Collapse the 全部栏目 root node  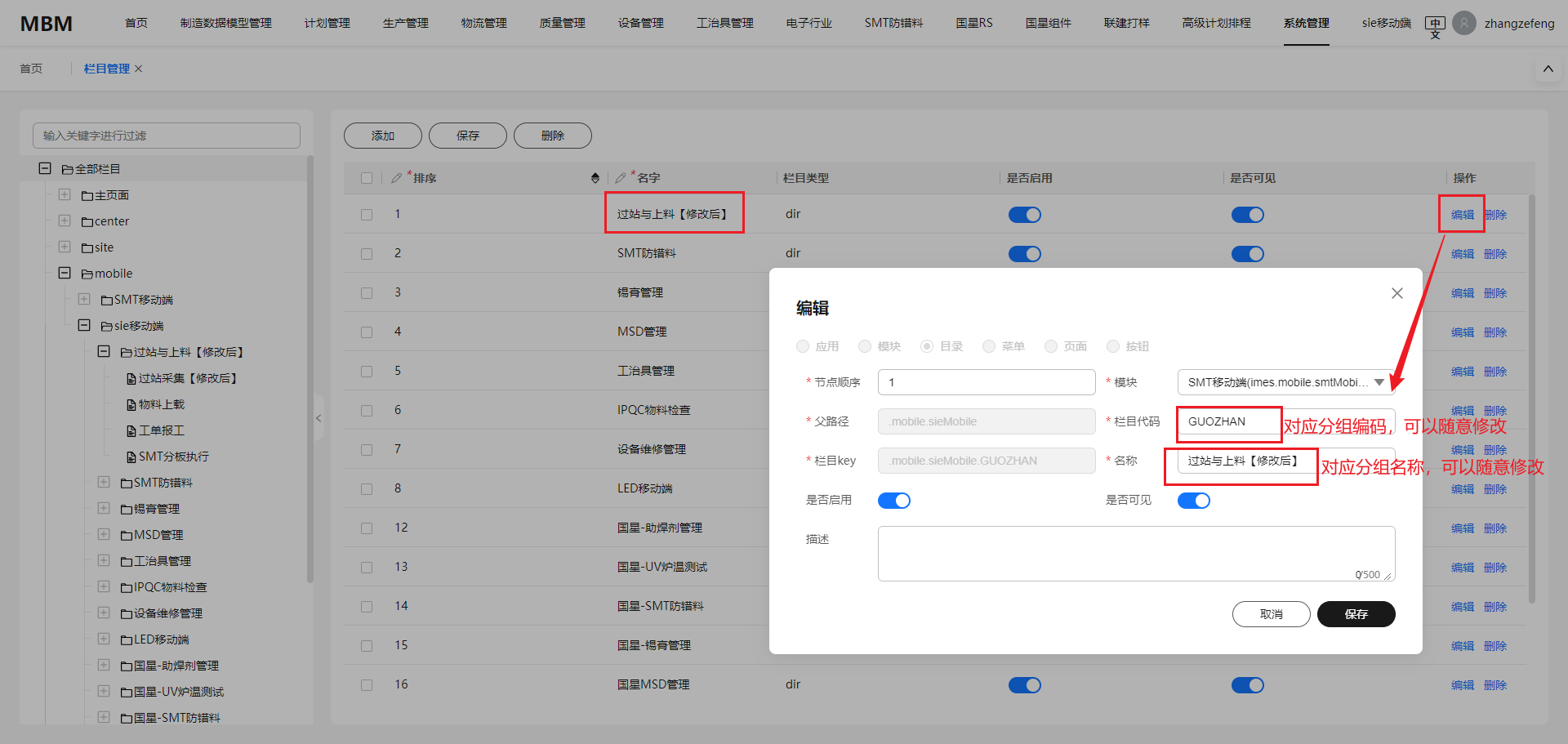45,168
